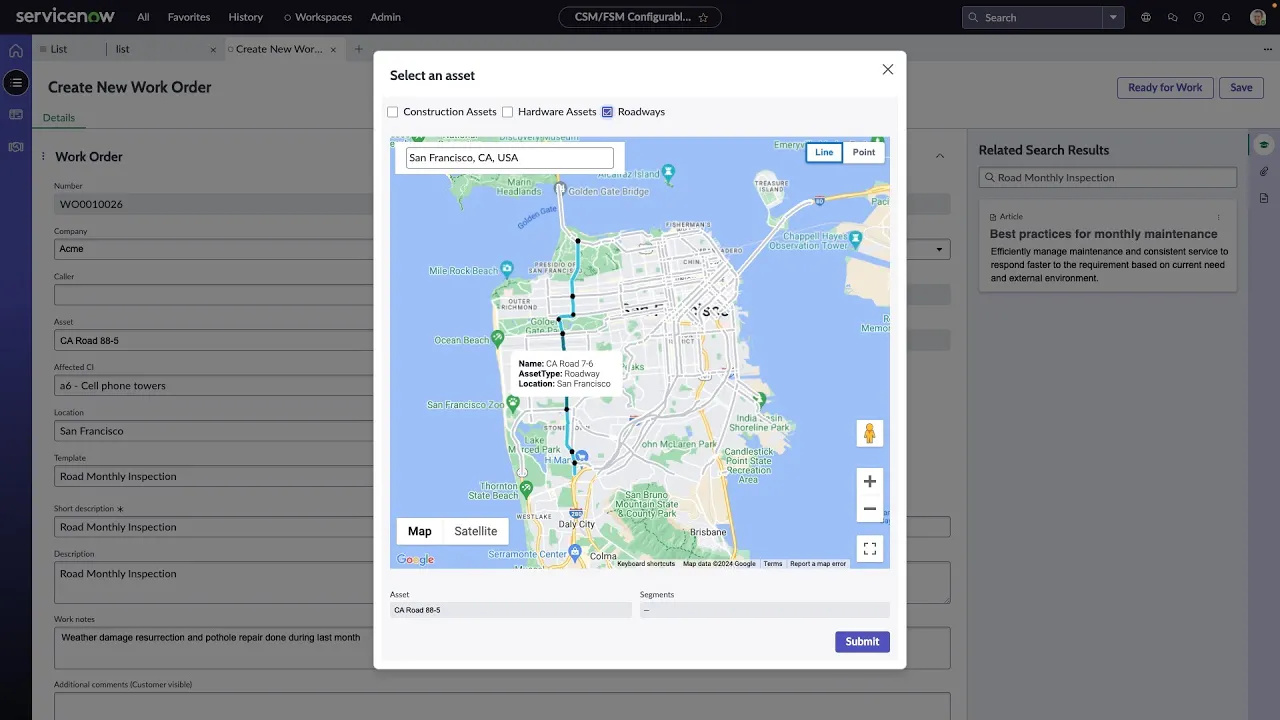Click the map zoom out control
The image size is (1280, 720).
click(869, 509)
